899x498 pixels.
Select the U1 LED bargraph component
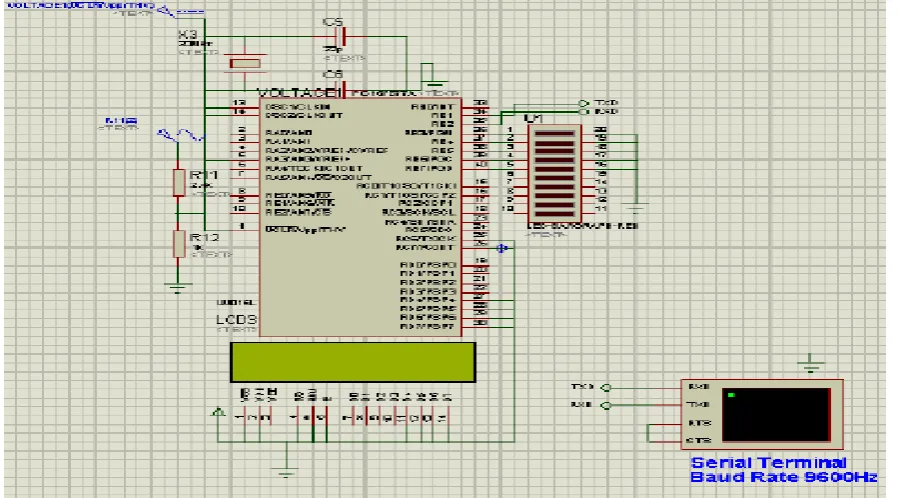click(x=554, y=175)
